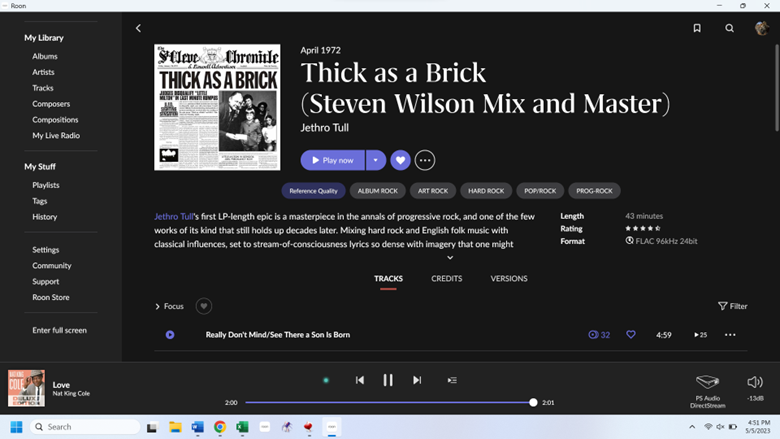The width and height of the screenshot is (780, 439).
Task: Open the track Filter funnel
Action: pyautogui.click(x=733, y=306)
